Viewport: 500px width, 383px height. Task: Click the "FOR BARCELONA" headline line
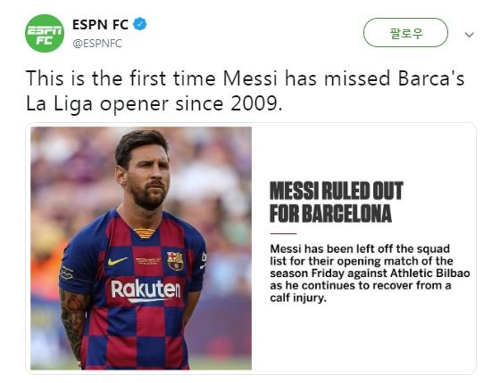tap(331, 213)
